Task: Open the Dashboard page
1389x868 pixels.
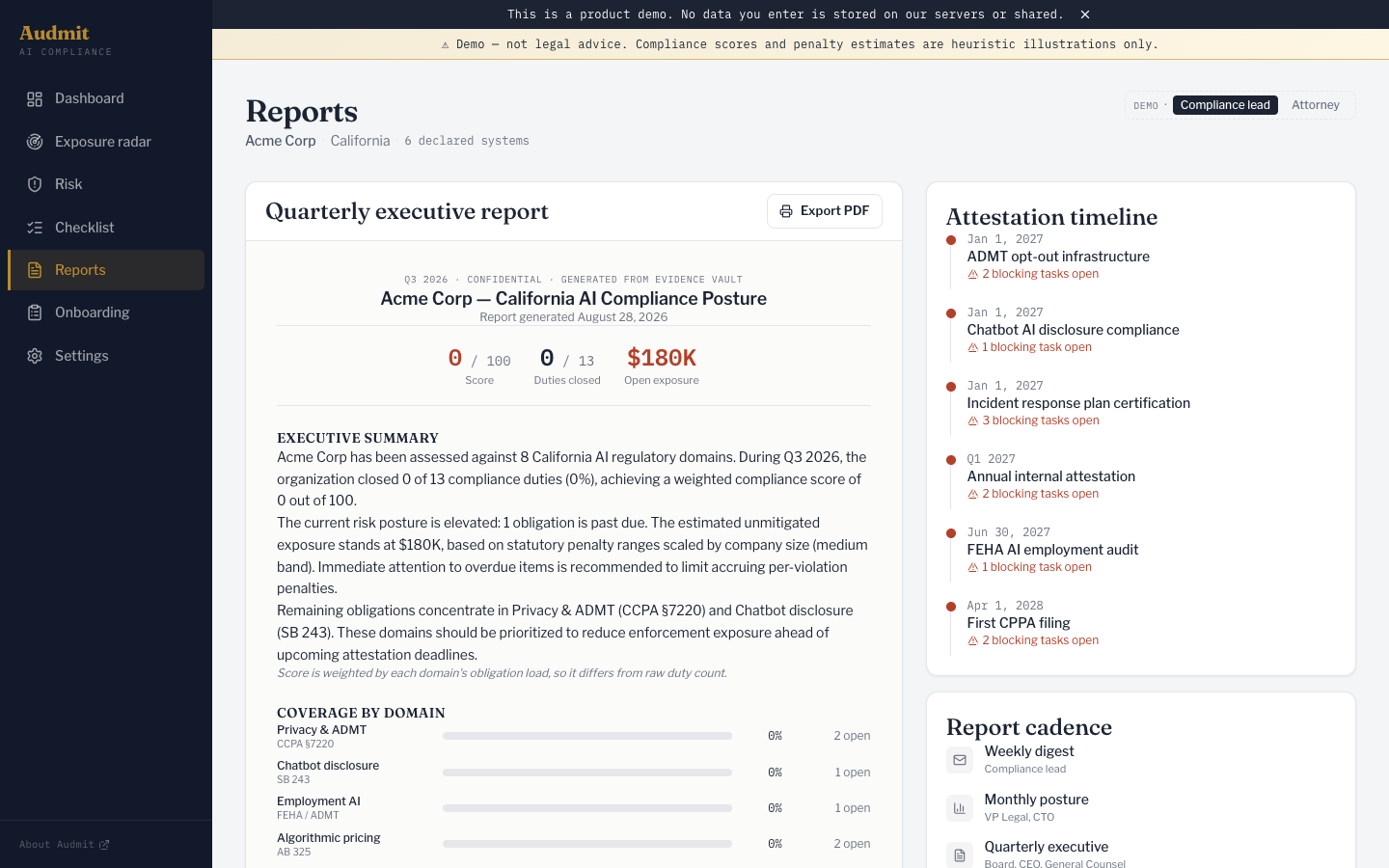Action: 106,98
